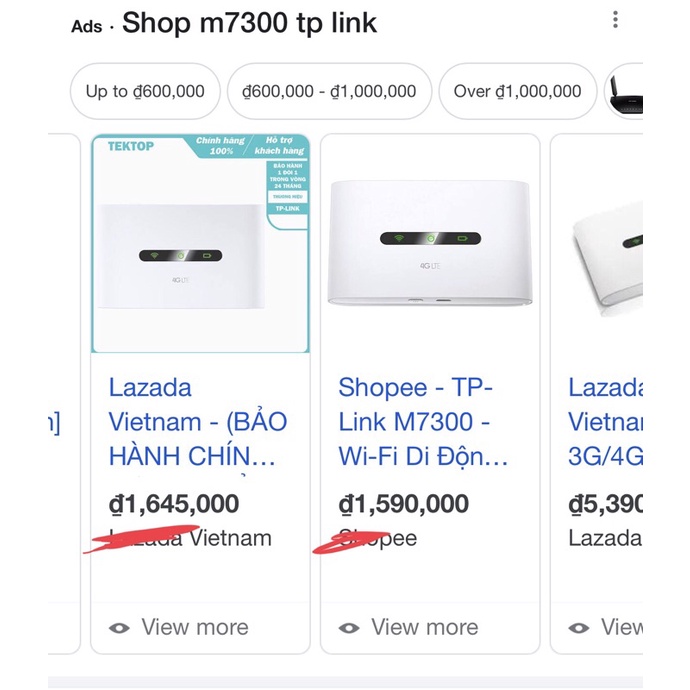Click the Shopee seller name

coord(378,538)
